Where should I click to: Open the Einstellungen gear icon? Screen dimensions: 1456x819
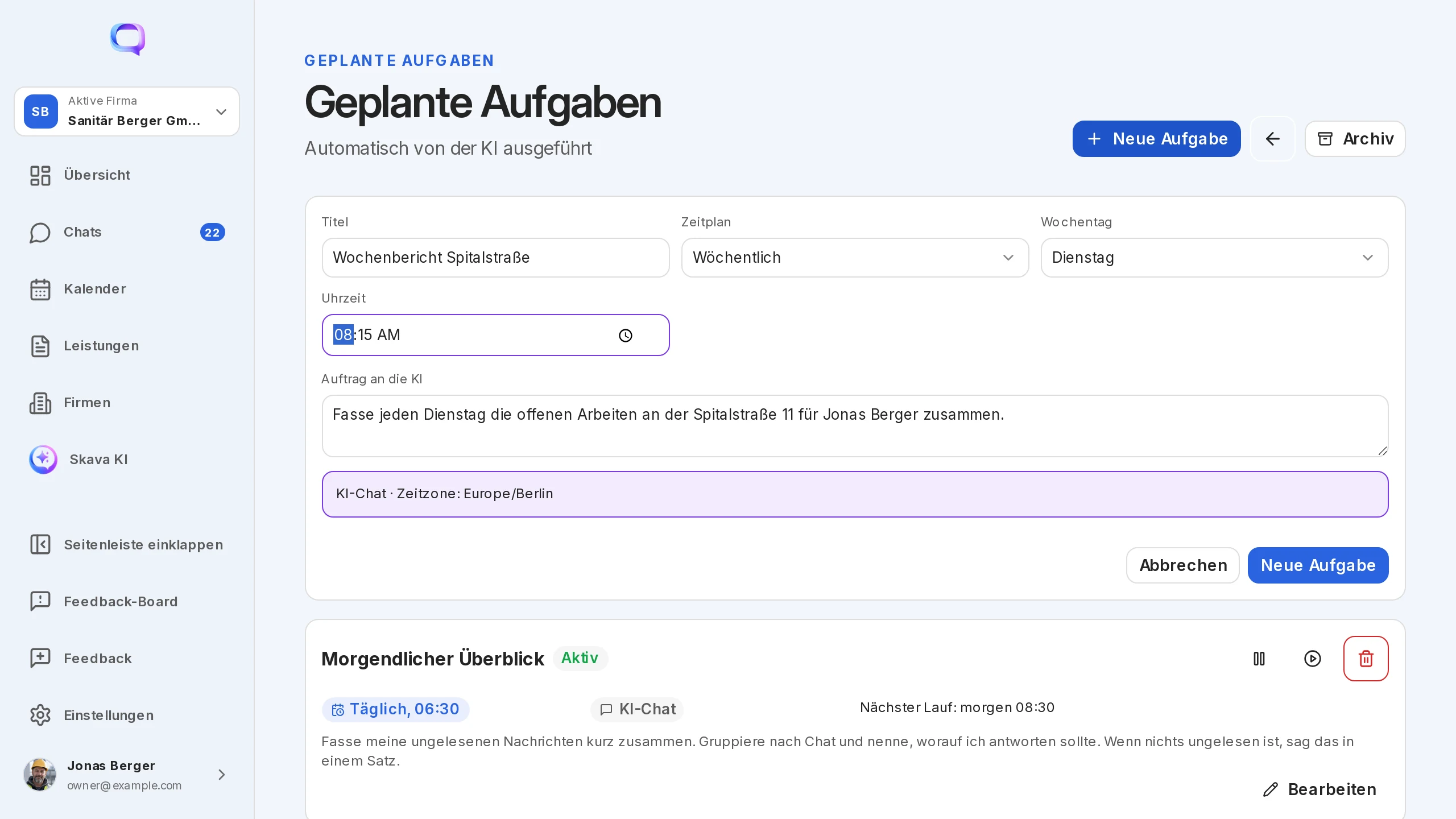click(x=40, y=715)
